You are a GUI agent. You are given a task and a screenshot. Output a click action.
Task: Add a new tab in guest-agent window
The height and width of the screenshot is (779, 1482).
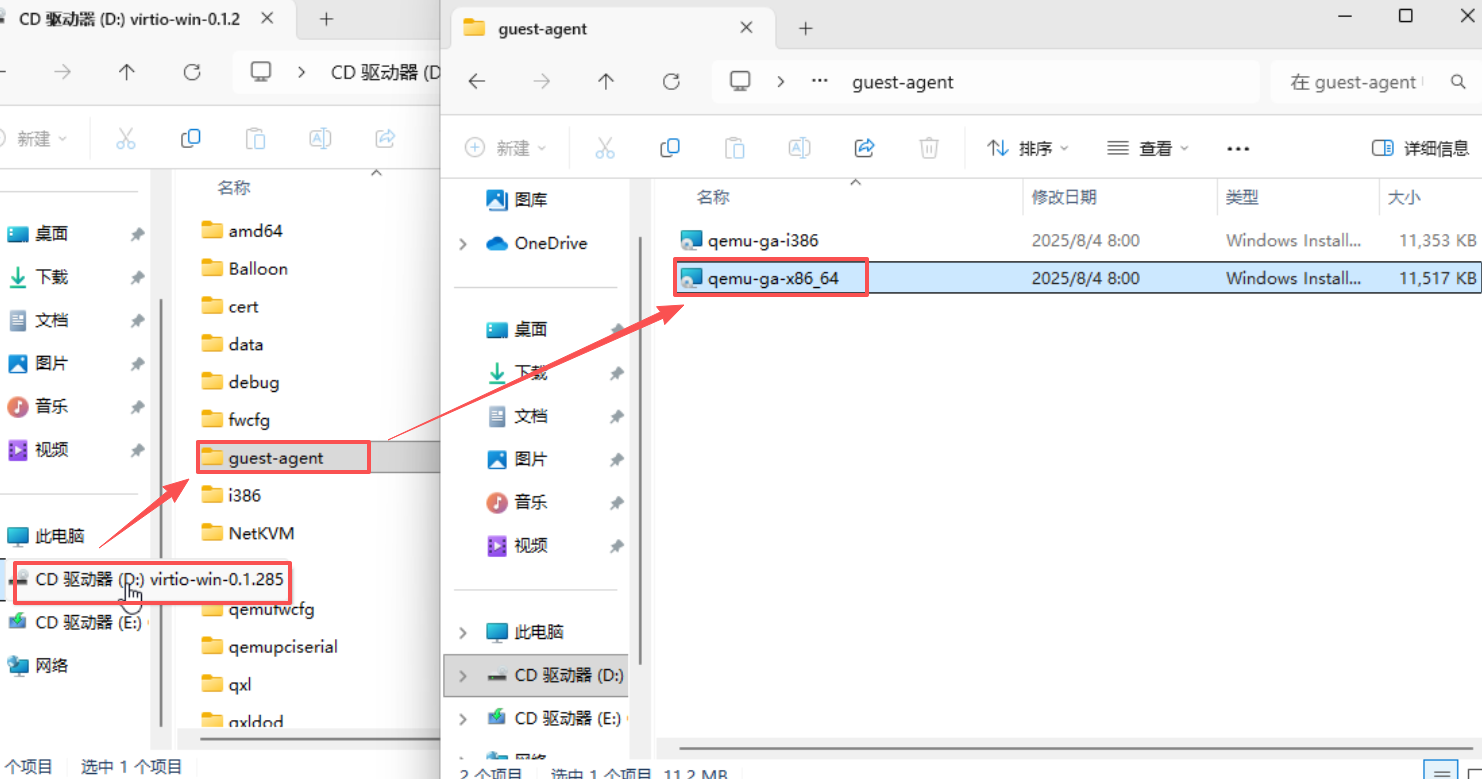click(x=806, y=29)
